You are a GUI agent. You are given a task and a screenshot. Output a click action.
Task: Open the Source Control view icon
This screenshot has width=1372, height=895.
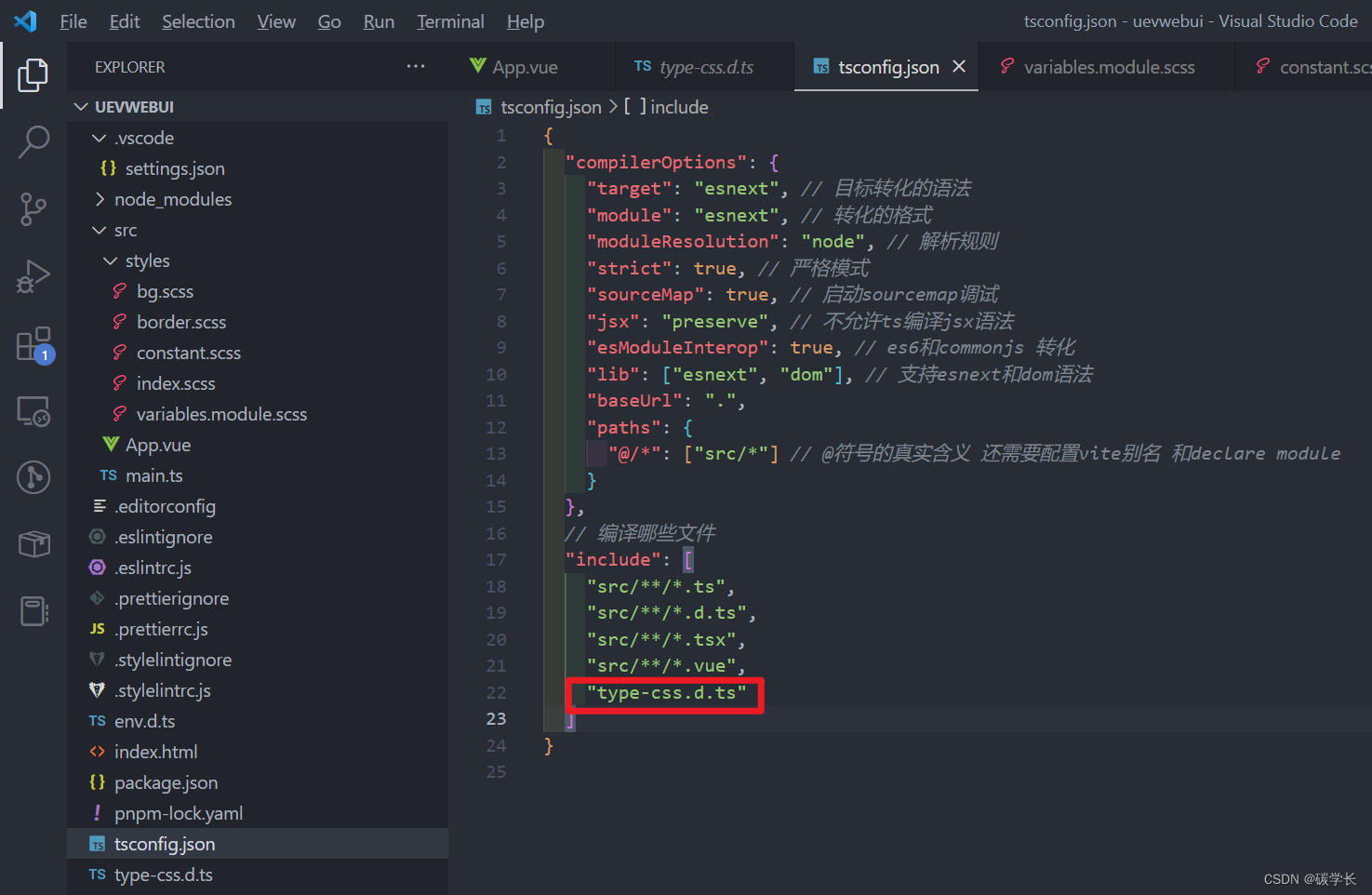click(33, 209)
